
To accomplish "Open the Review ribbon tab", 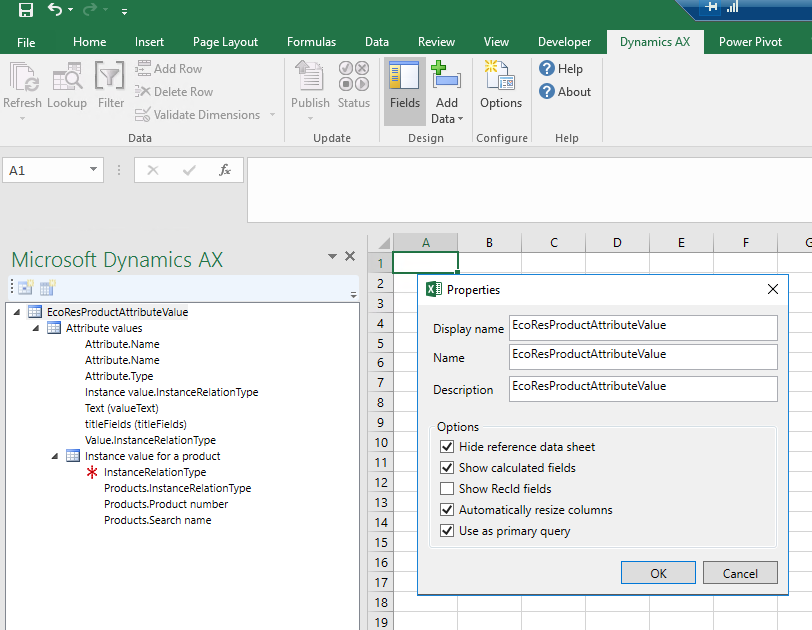I will [437, 42].
